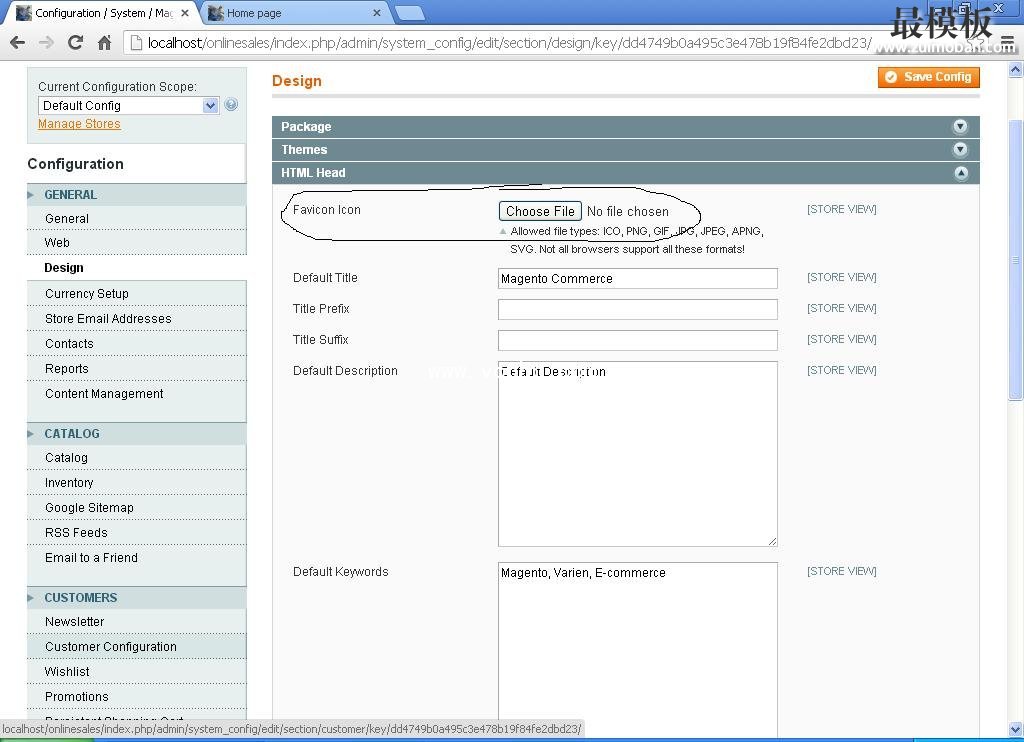Click the Design page heading
Viewport: 1024px width, 742px height.
(296, 81)
